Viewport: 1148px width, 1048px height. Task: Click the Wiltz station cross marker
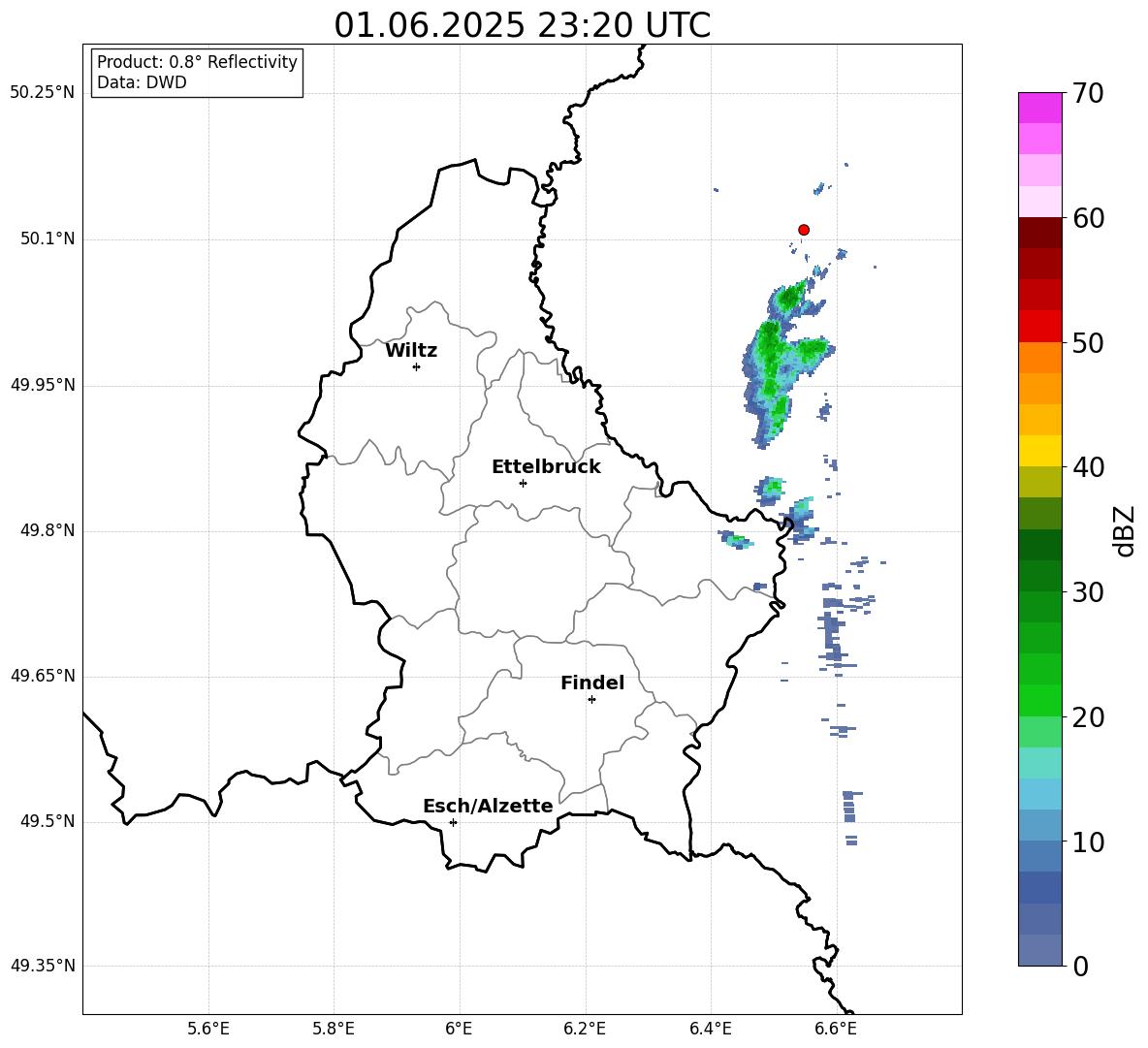[x=417, y=366]
